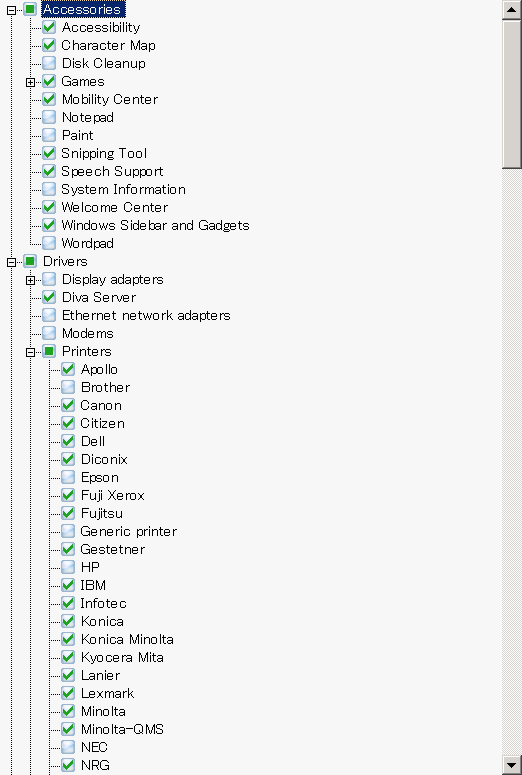
Task: Uncheck the Lexmark printer checkbox
Action: click(68, 693)
